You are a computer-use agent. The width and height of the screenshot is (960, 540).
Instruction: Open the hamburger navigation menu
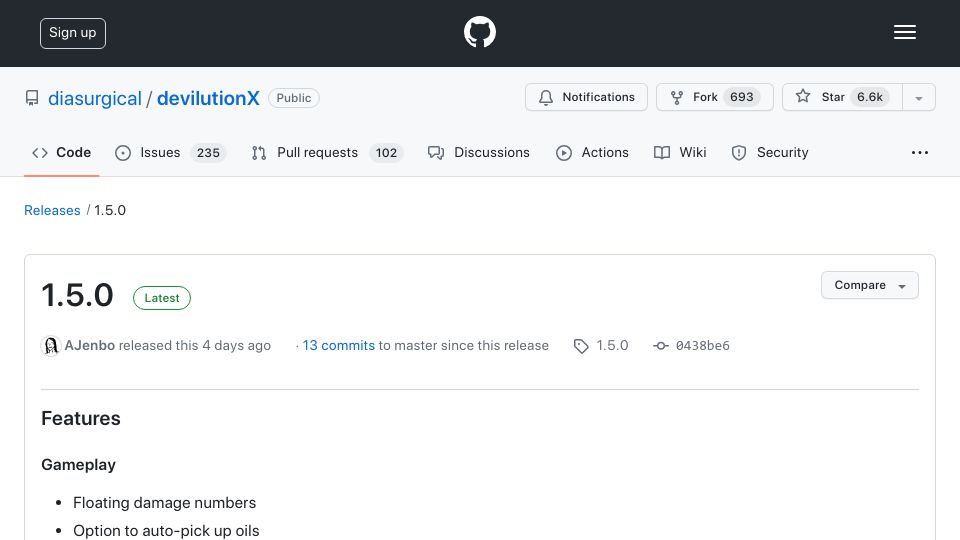[904, 32]
